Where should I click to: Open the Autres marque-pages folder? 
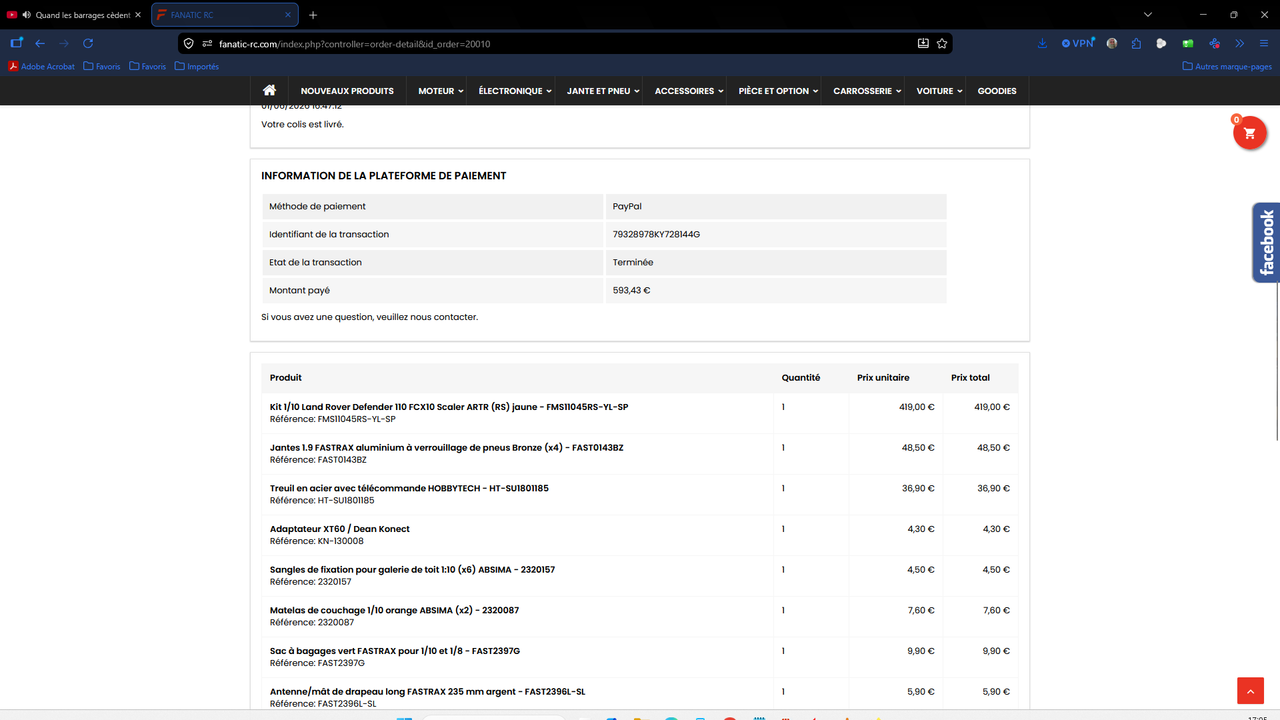(x=1227, y=66)
